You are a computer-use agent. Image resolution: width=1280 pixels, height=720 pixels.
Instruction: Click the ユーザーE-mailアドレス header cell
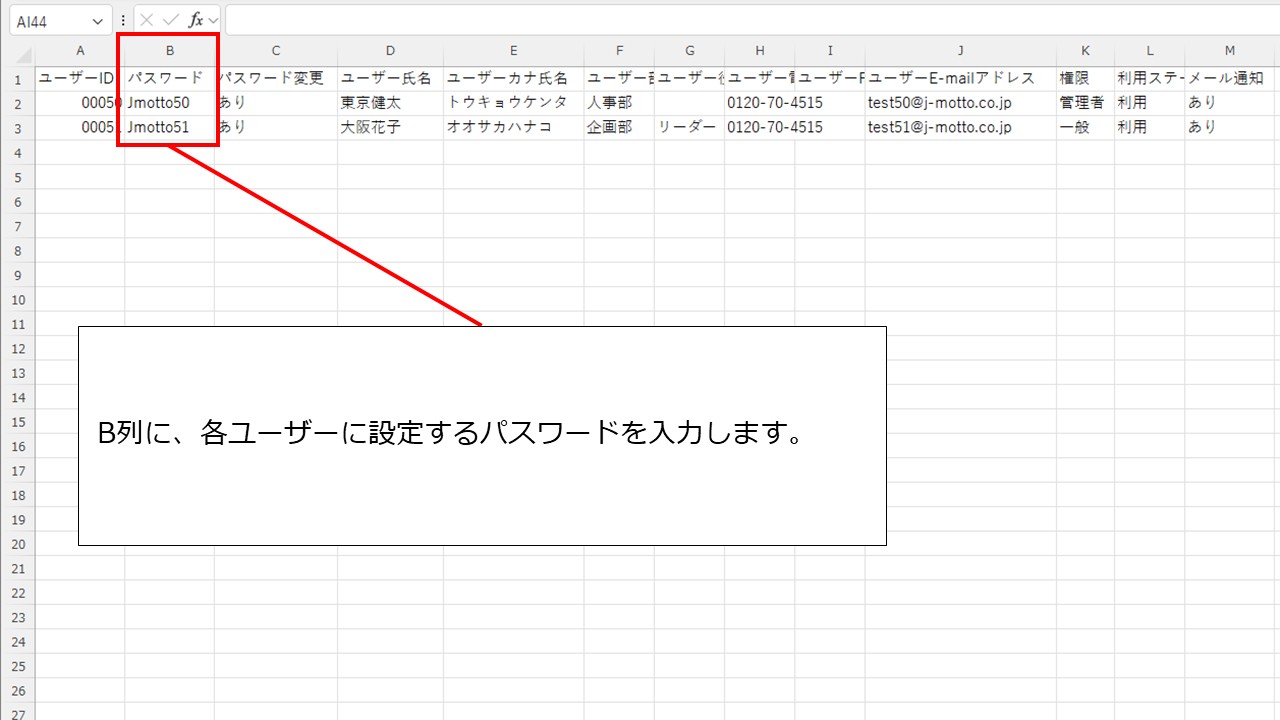point(961,79)
